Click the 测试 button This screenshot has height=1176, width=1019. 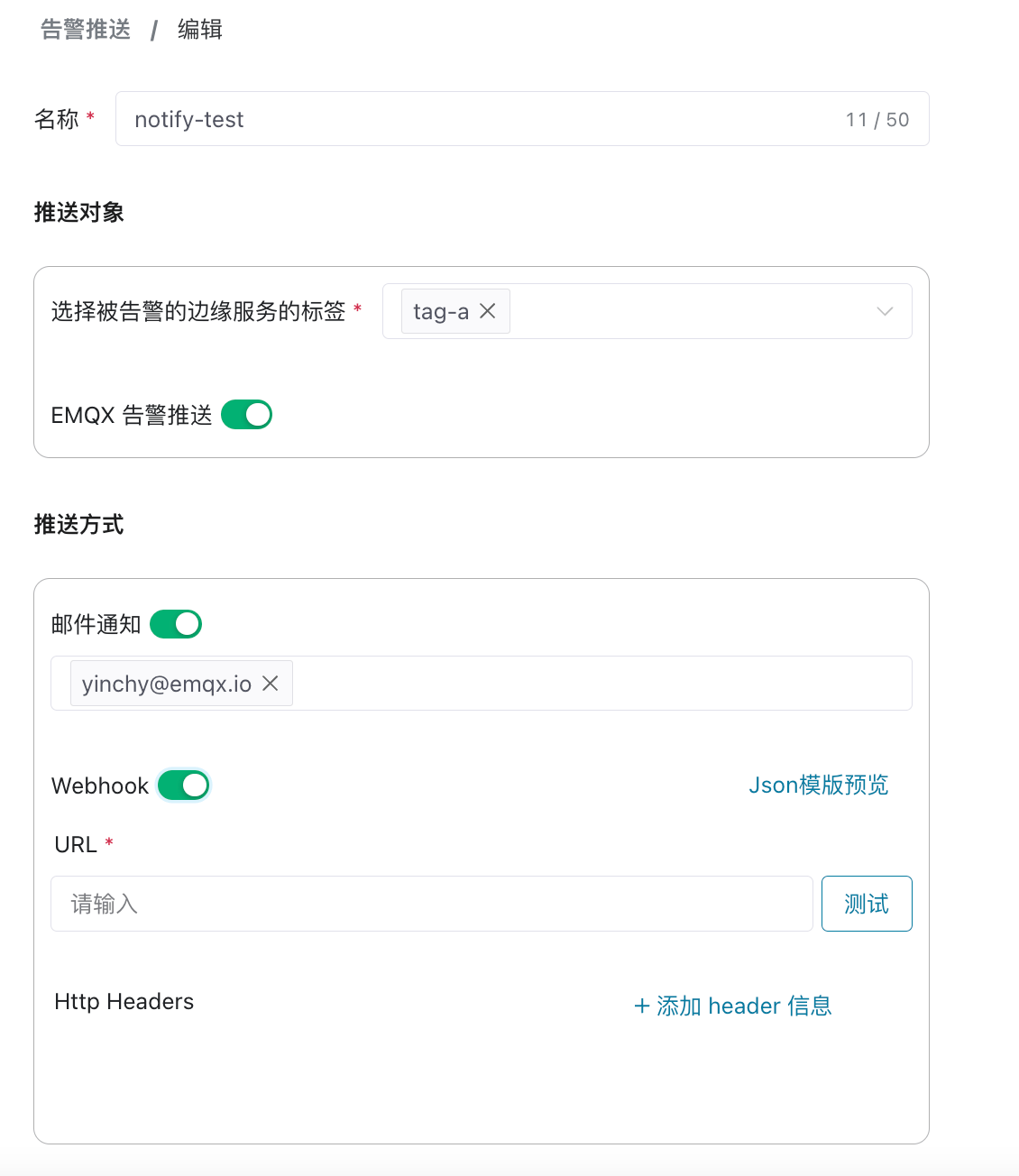[x=867, y=904]
